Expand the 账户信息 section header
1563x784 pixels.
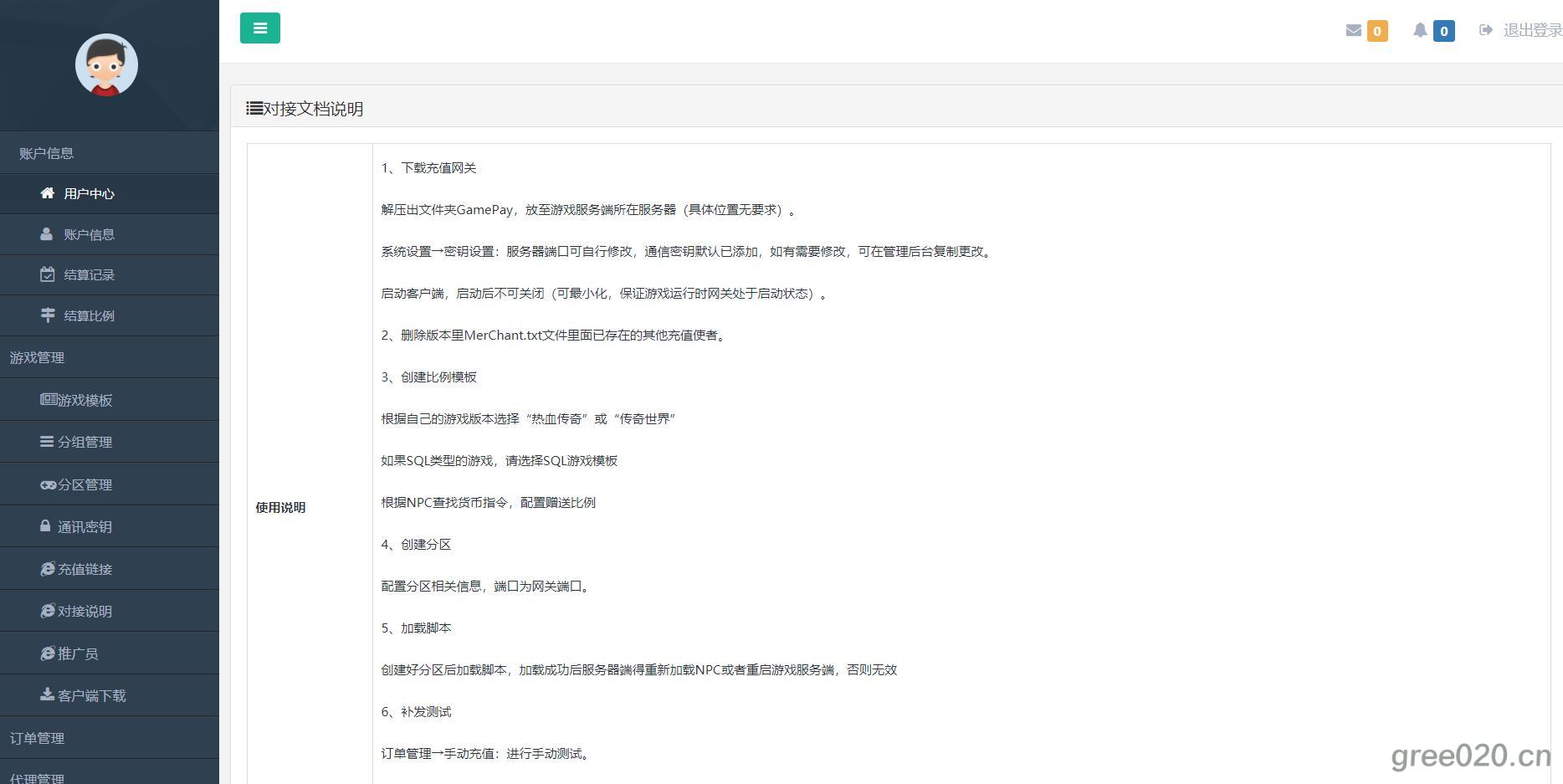click(x=47, y=153)
